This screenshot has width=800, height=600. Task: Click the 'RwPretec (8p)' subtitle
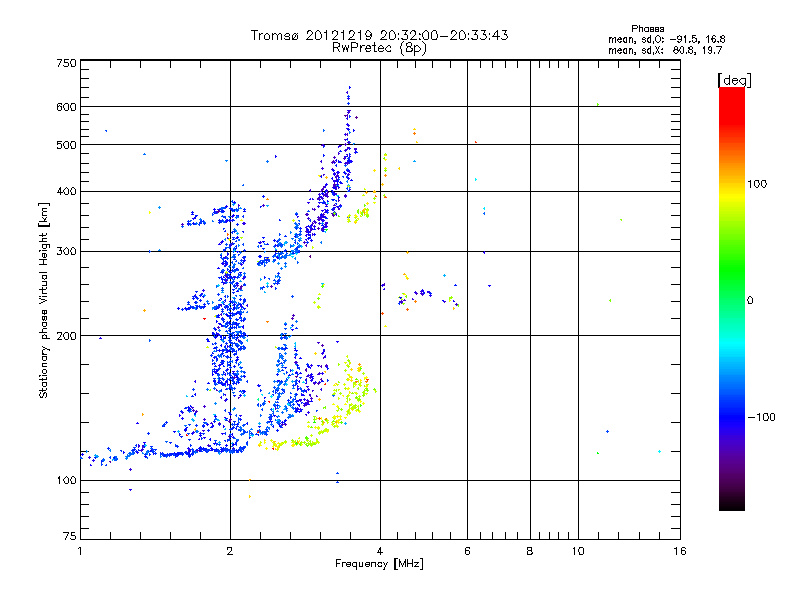point(379,48)
